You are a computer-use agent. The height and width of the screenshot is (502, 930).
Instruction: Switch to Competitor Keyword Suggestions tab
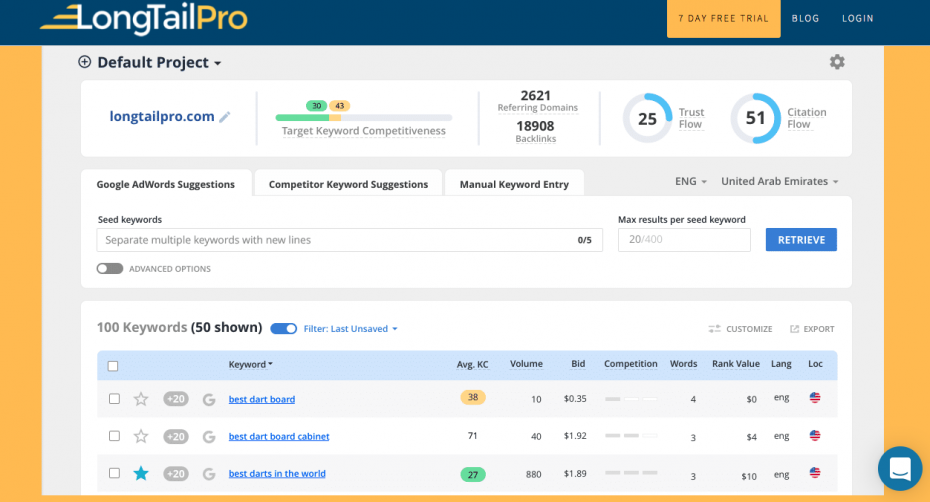tap(348, 184)
